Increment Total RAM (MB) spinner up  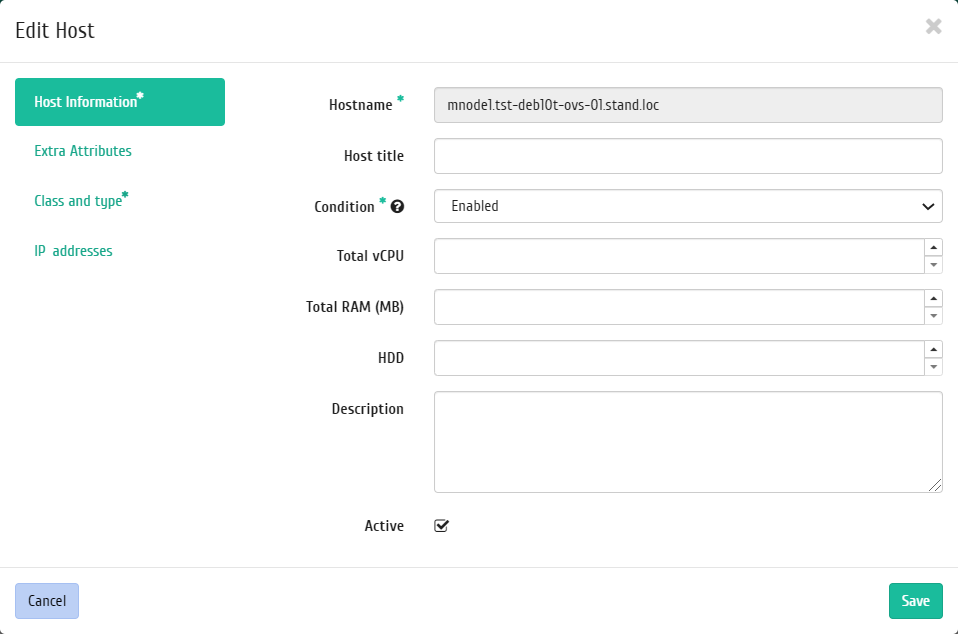[933, 299]
